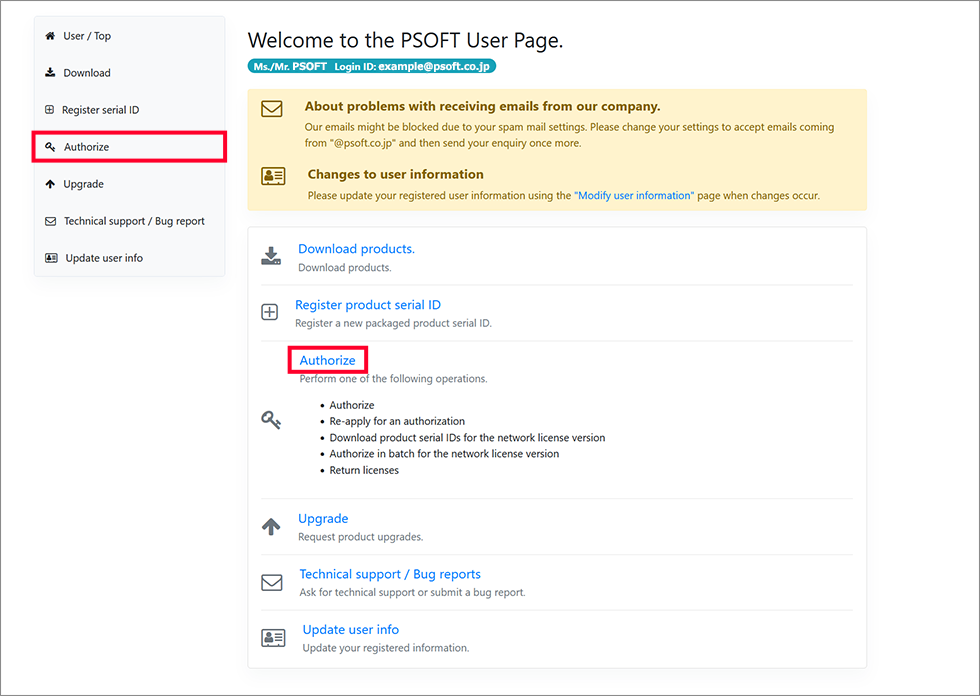Open the Authorize link in the main panel
This screenshot has height=696, width=980.
pyautogui.click(x=327, y=360)
